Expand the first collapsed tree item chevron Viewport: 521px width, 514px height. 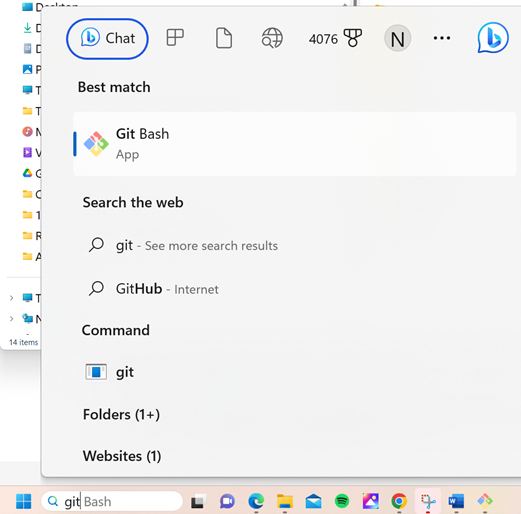tap(12, 298)
